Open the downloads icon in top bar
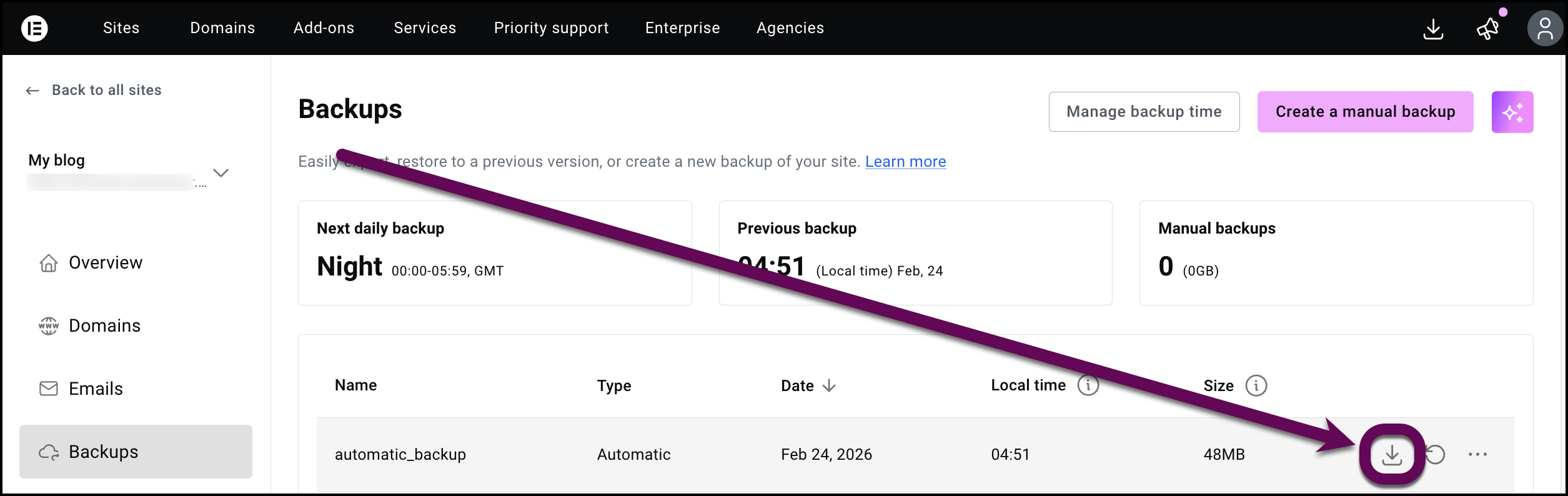The width and height of the screenshot is (1568, 496). pyautogui.click(x=1433, y=29)
